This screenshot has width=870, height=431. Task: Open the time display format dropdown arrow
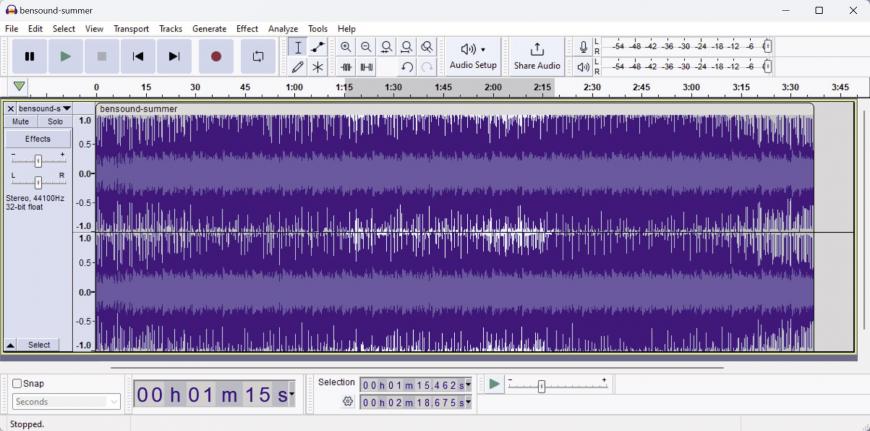[x=292, y=394]
